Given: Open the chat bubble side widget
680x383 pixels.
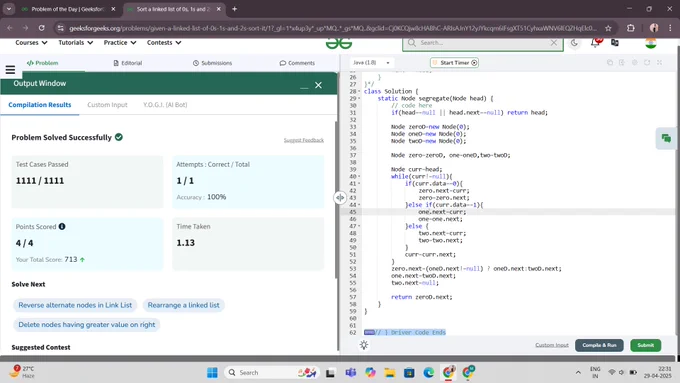Looking at the screenshot, I should tap(666, 138).
